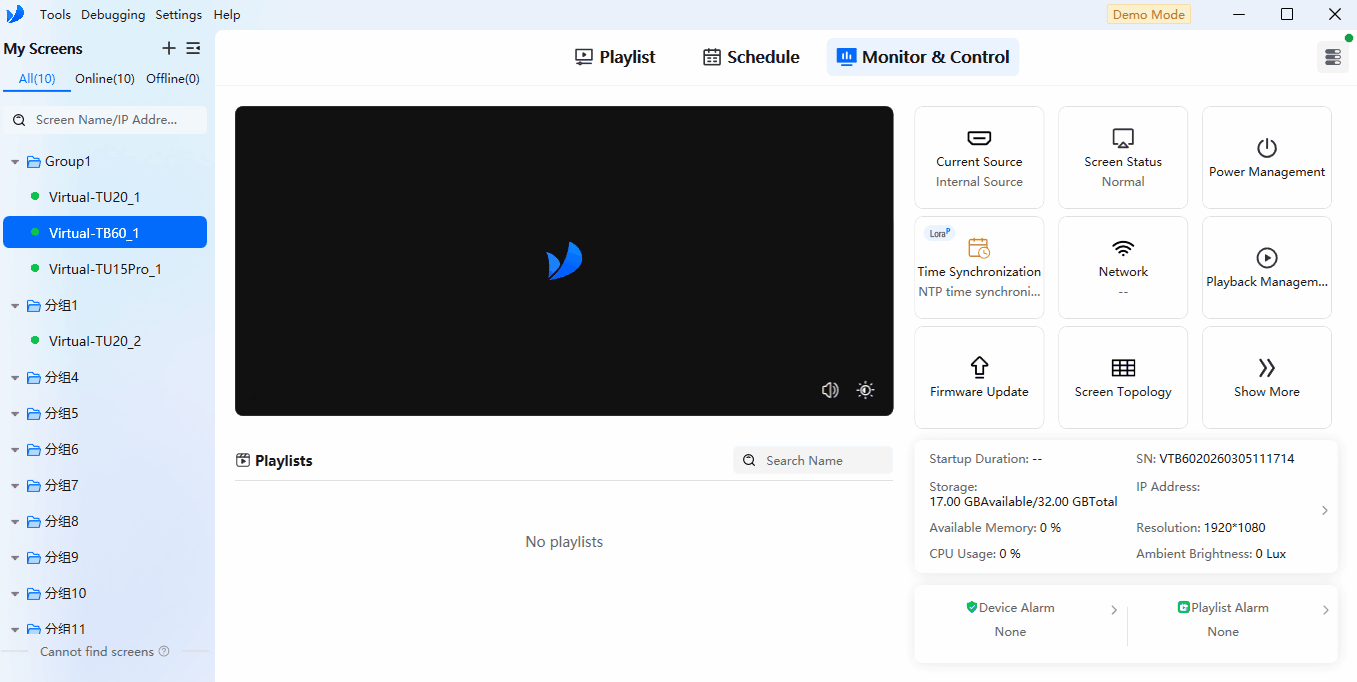Select Virtual-TU20_1 screen
Image resolution: width=1357 pixels, height=682 pixels.
(x=105, y=197)
